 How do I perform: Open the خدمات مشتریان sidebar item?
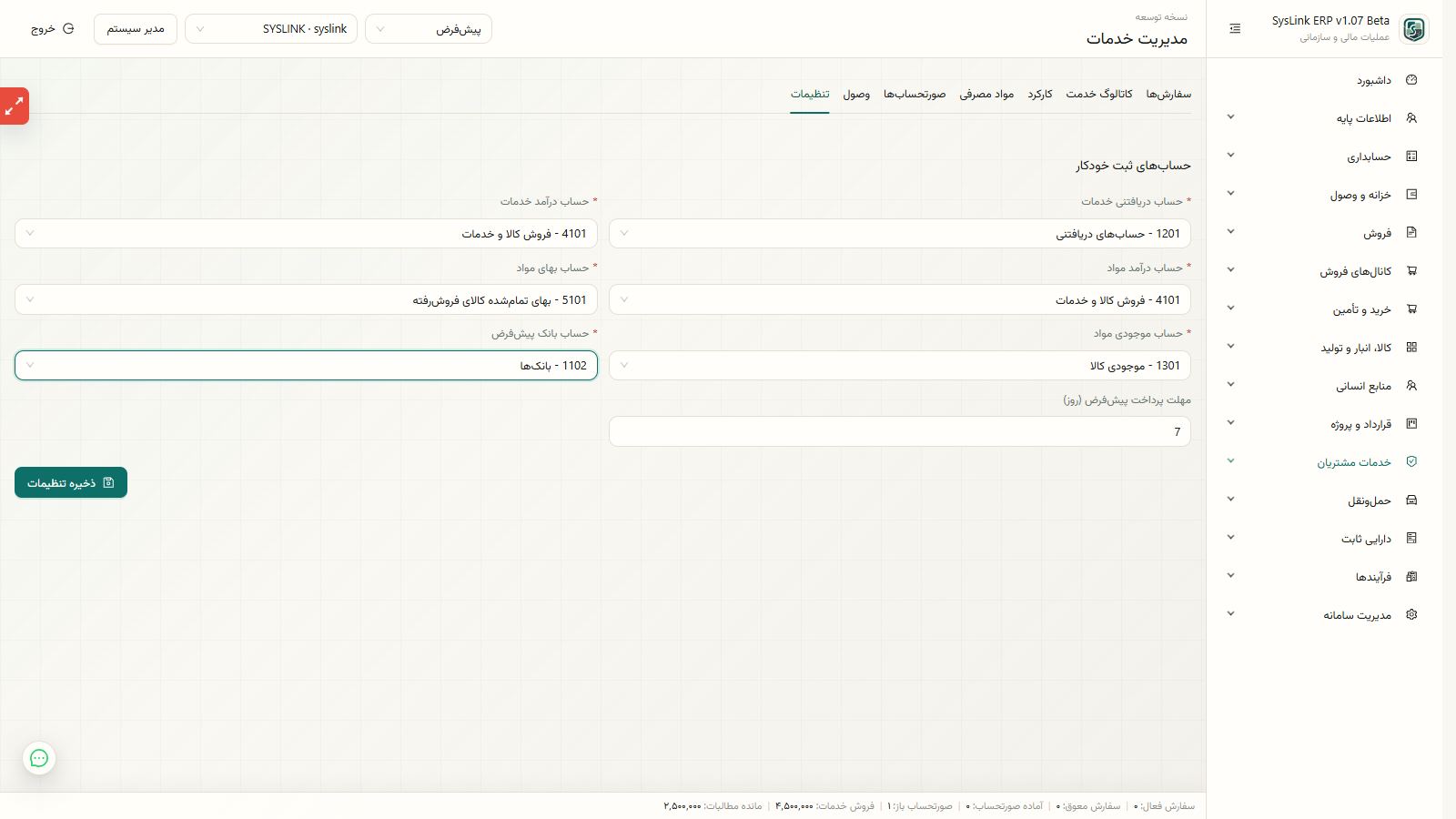tap(1324, 462)
